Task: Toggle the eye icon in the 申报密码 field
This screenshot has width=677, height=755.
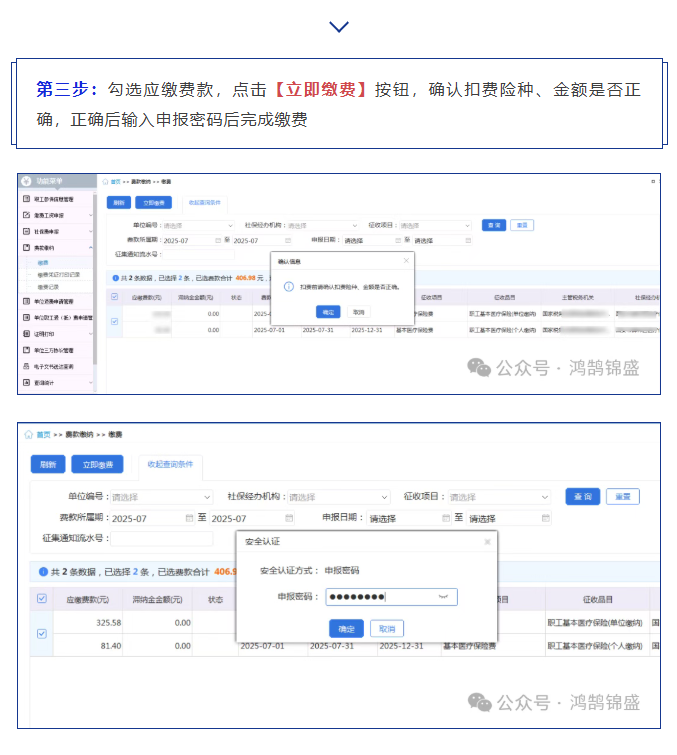Action: point(443,597)
